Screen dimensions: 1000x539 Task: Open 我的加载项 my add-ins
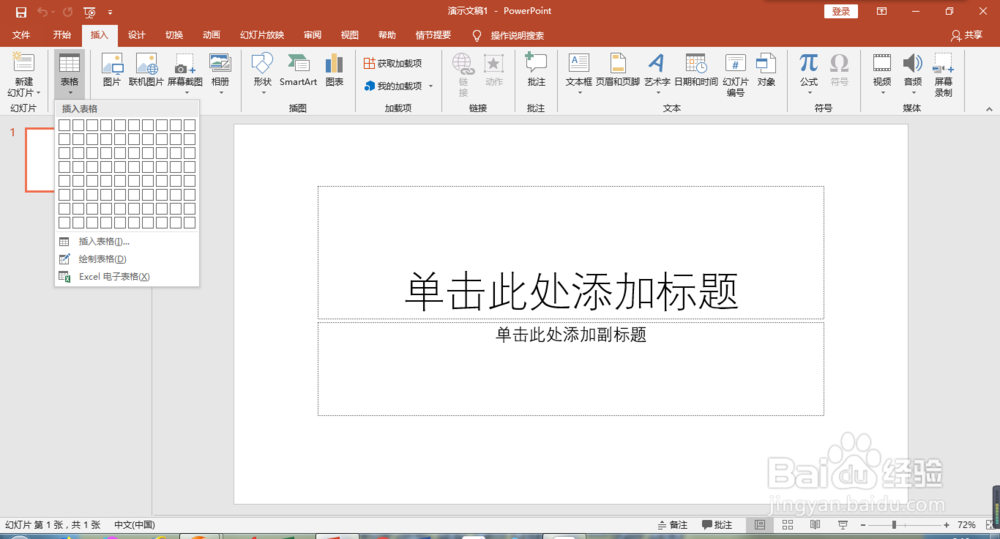coord(393,85)
